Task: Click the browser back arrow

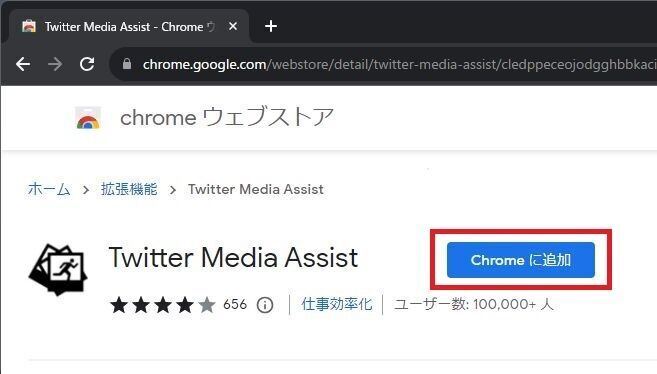Action: [23, 64]
